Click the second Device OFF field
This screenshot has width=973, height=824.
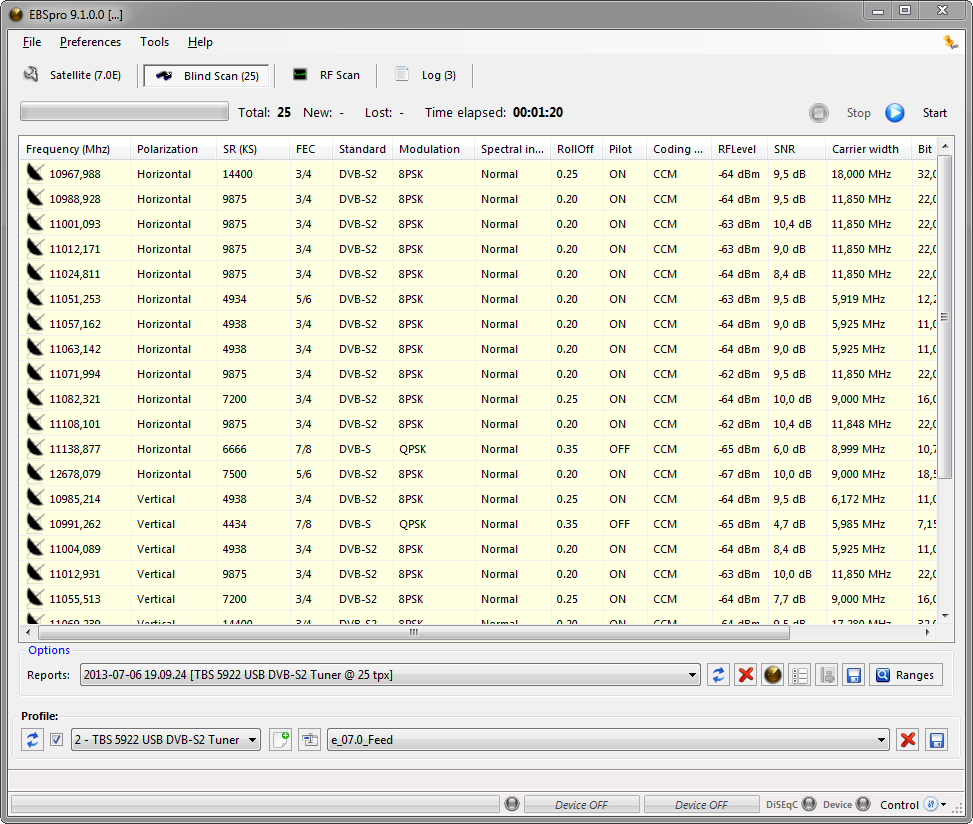point(701,804)
